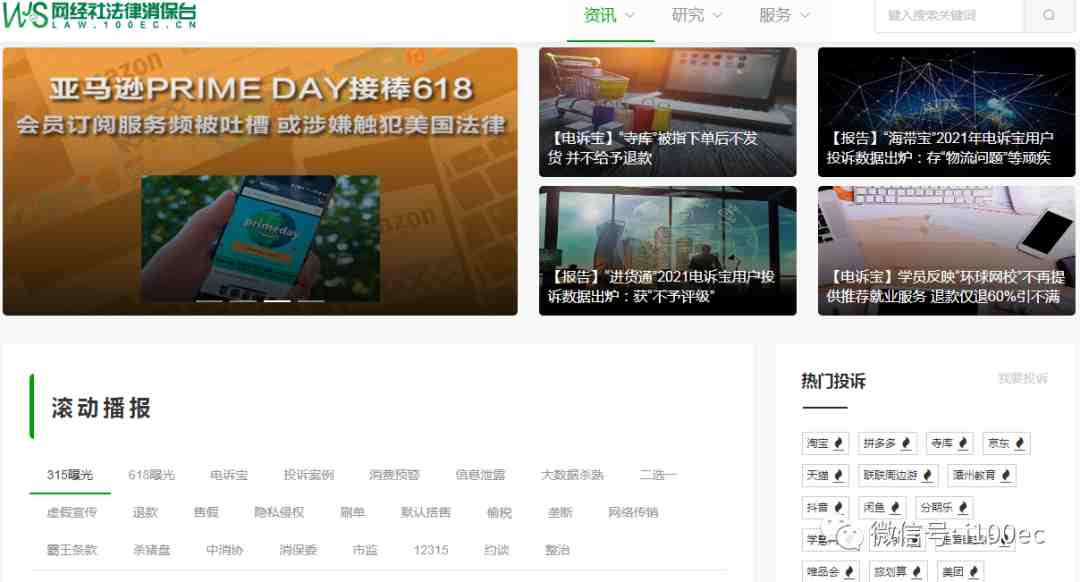Open the 网络传销 topic
Screen dimensions: 1080x582
point(633,512)
